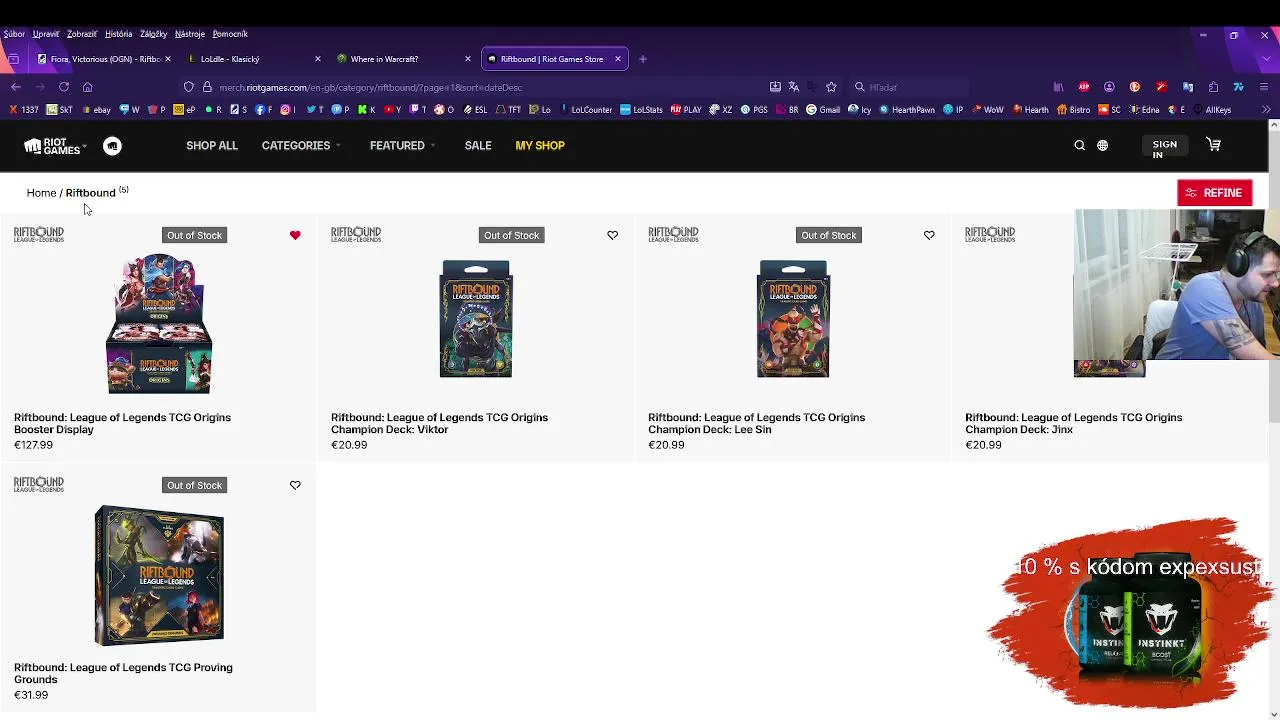Add Proving Grounds to wishlist heart
Viewport: 1280px width, 720px height.
(x=295, y=485)
